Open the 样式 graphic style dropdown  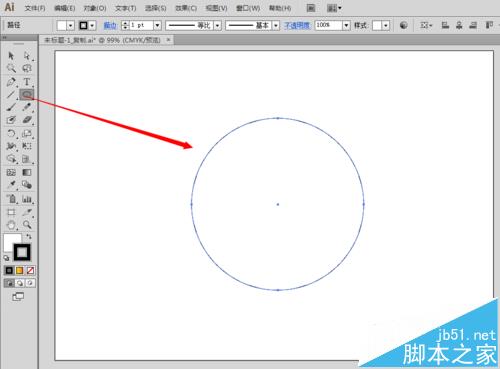coord(386,25)
